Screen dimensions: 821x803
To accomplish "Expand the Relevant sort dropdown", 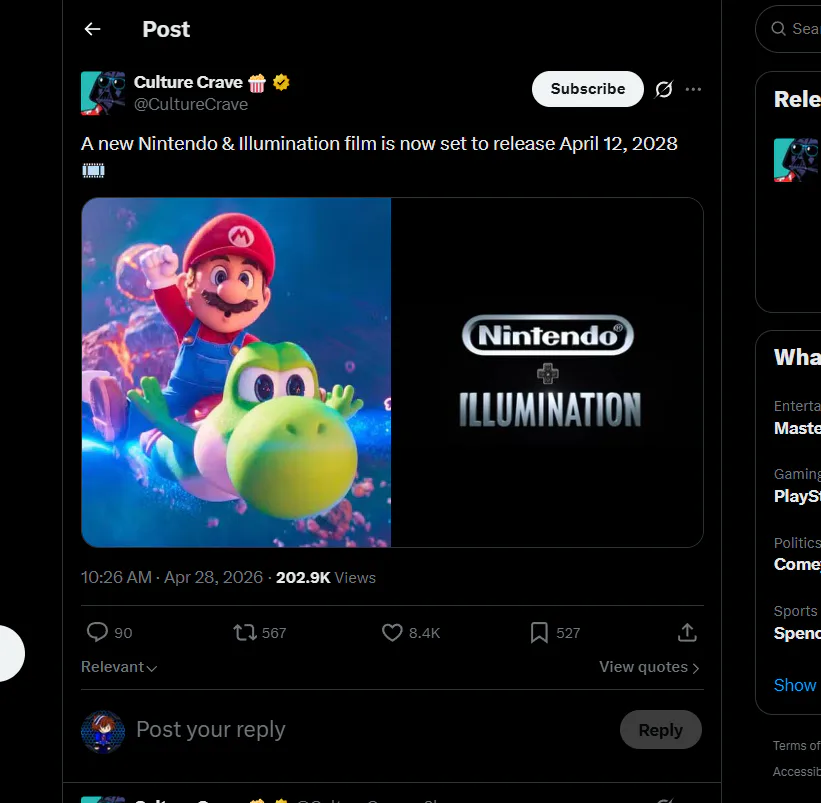I will tap(119, 667).
